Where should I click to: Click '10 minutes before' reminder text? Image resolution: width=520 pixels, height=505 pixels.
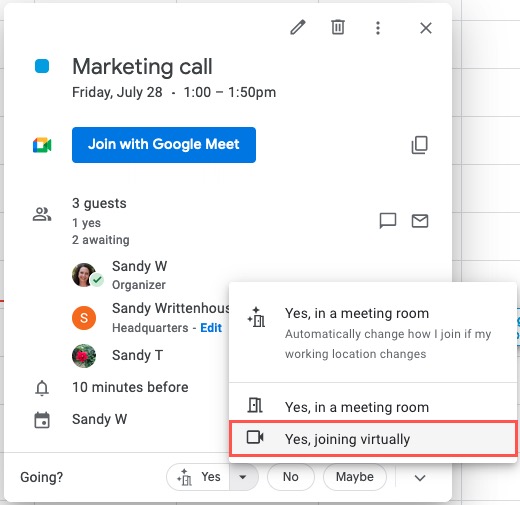(130, 387)
